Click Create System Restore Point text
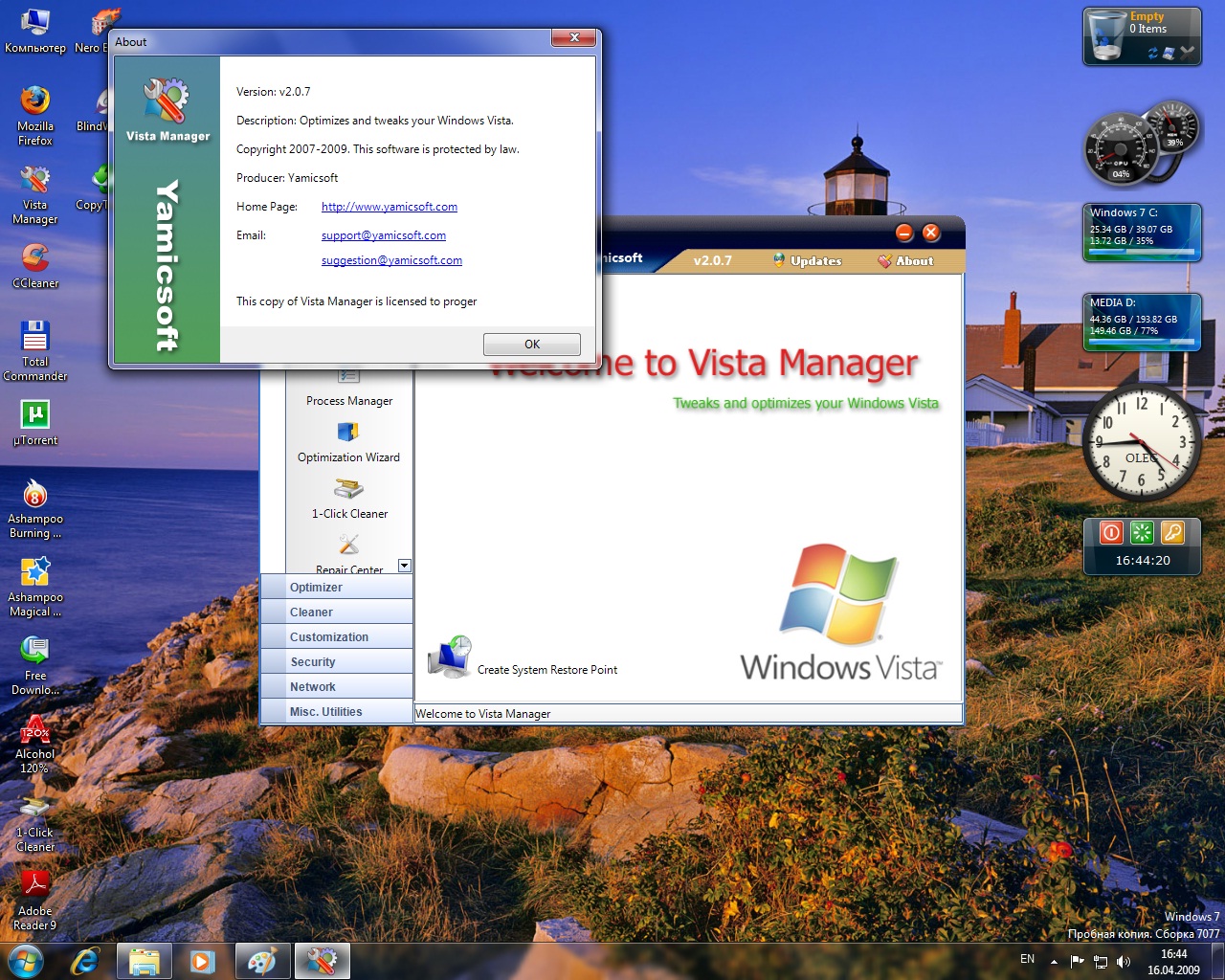 pyautogui.click(x=547, y=670)
